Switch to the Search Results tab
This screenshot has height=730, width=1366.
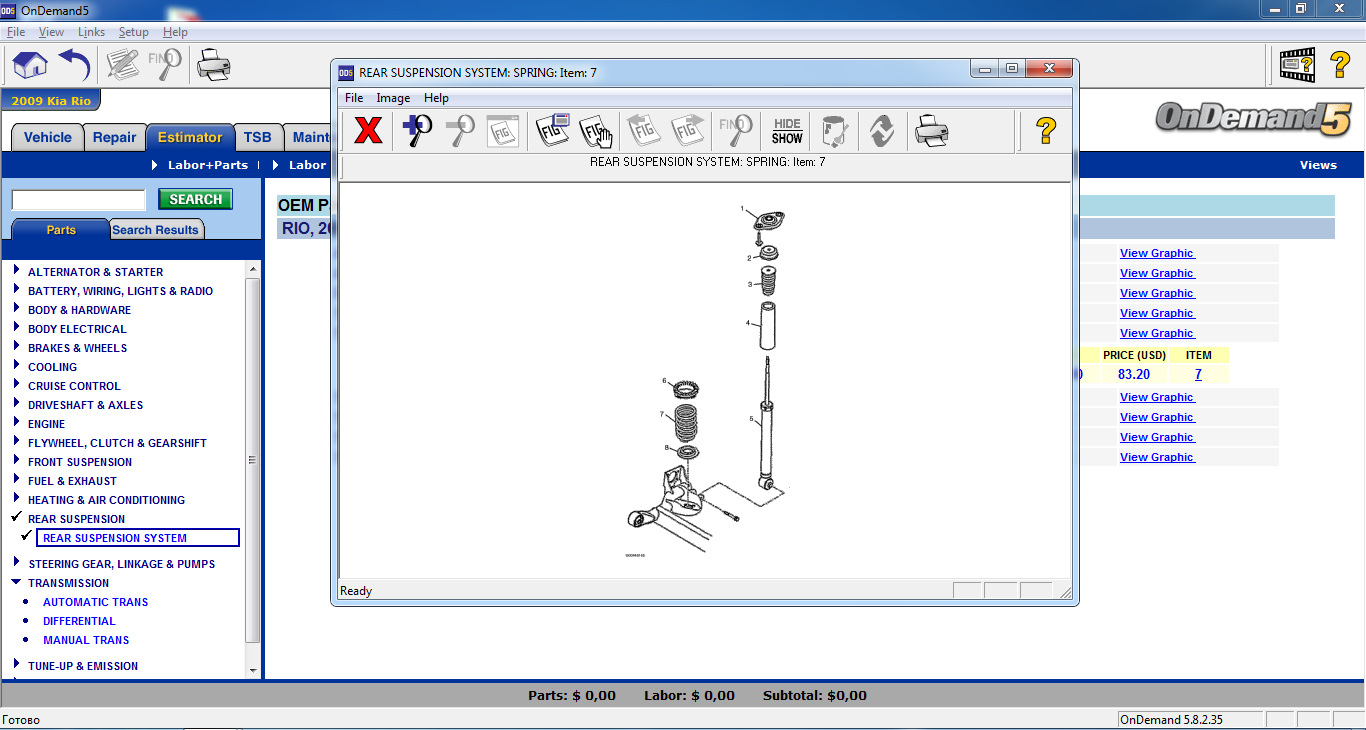click(x=155, y=230)
